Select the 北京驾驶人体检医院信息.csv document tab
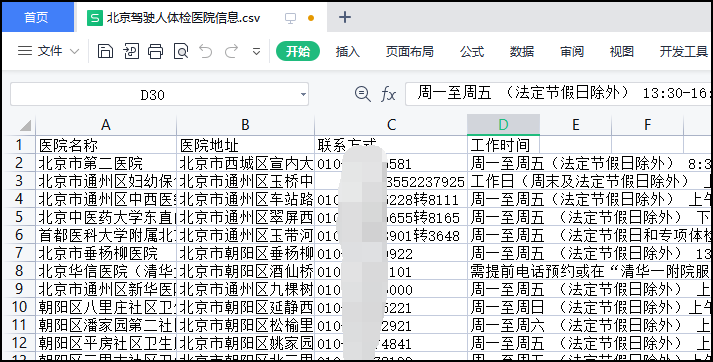Image resolution: width=713 pixels, height=362 pixels. pyautogui.click(x=183, y=18)
